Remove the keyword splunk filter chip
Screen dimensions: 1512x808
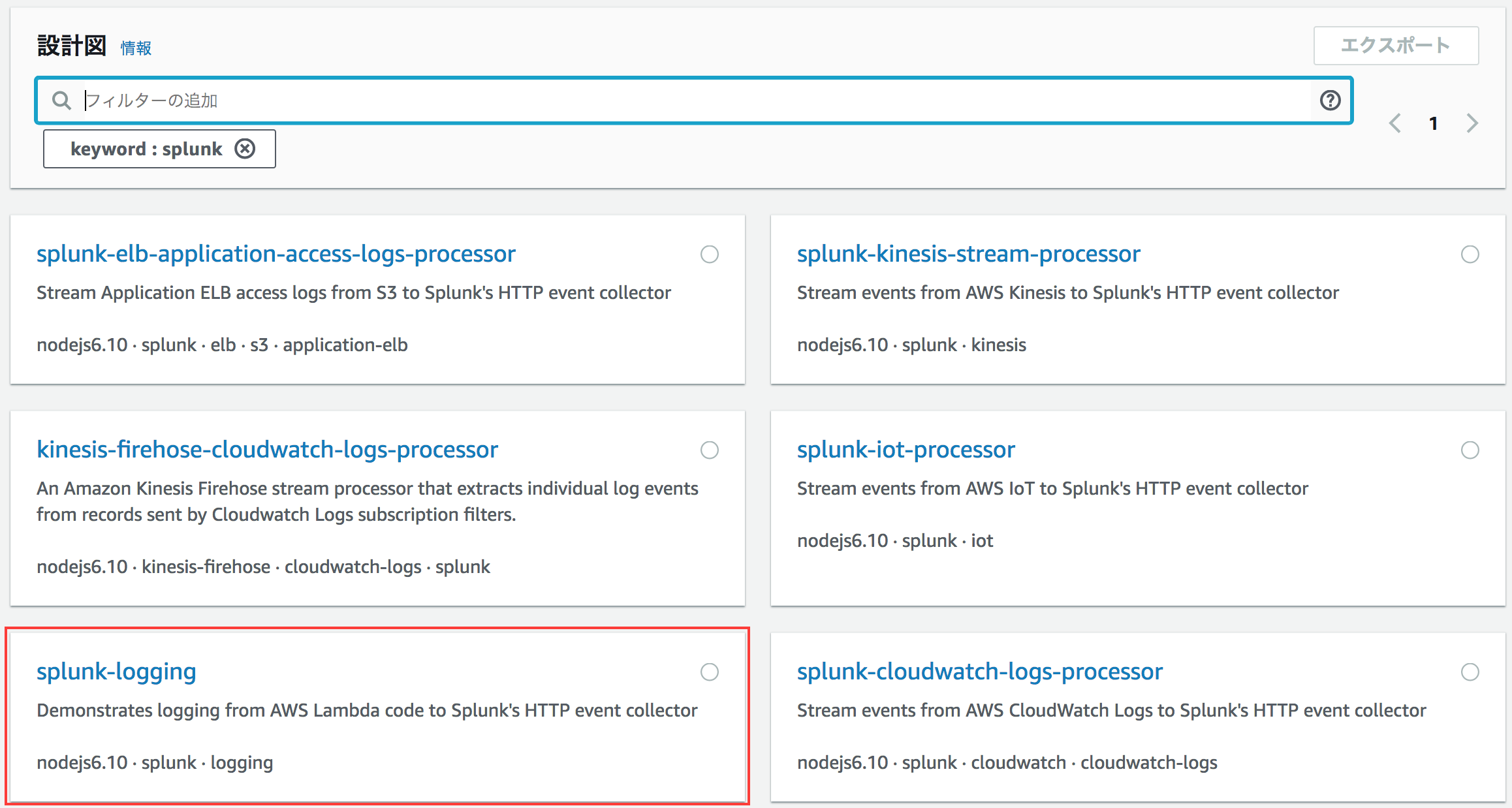pos(245,149)
